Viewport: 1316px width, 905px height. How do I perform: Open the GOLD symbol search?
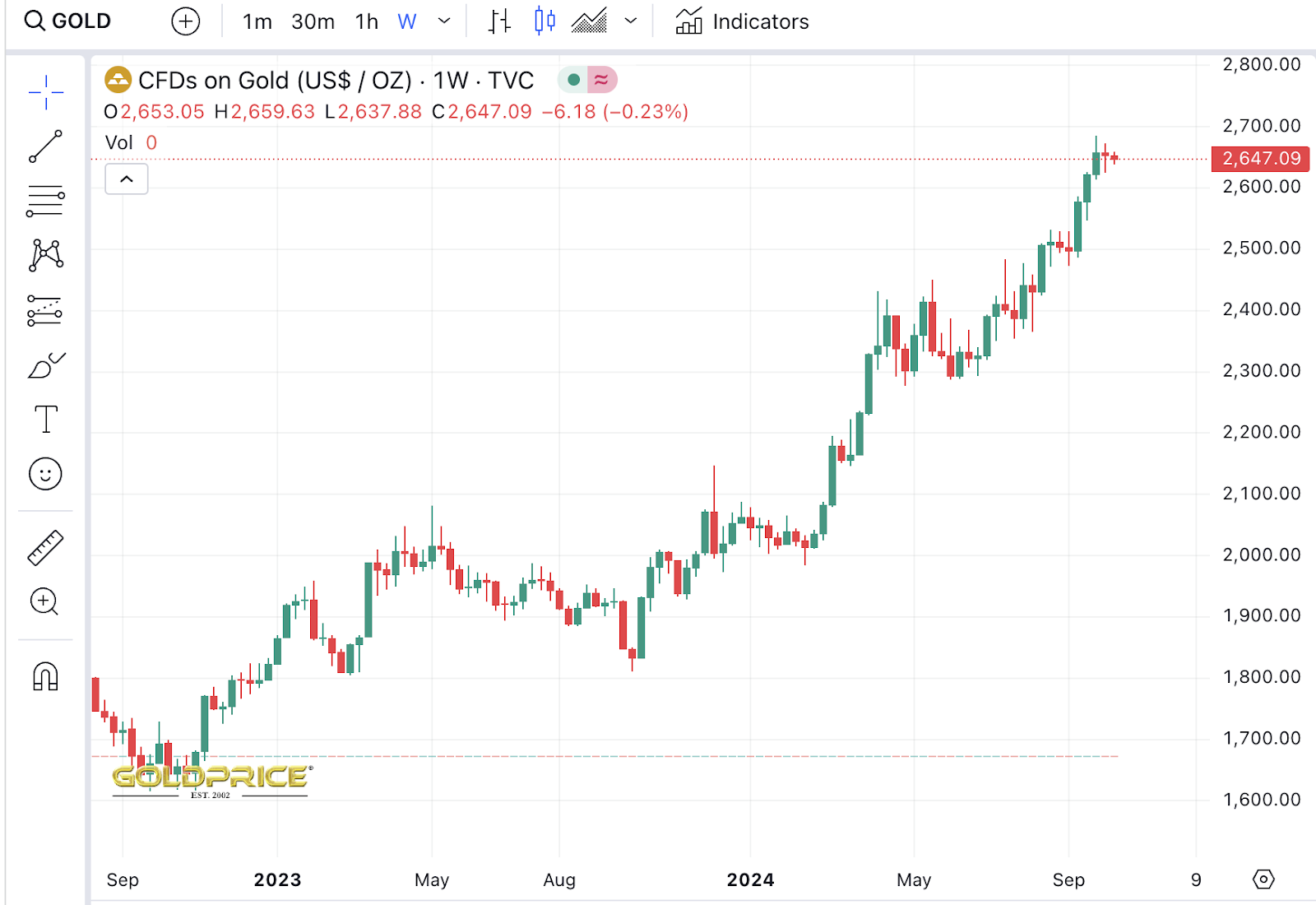[67, 21]
